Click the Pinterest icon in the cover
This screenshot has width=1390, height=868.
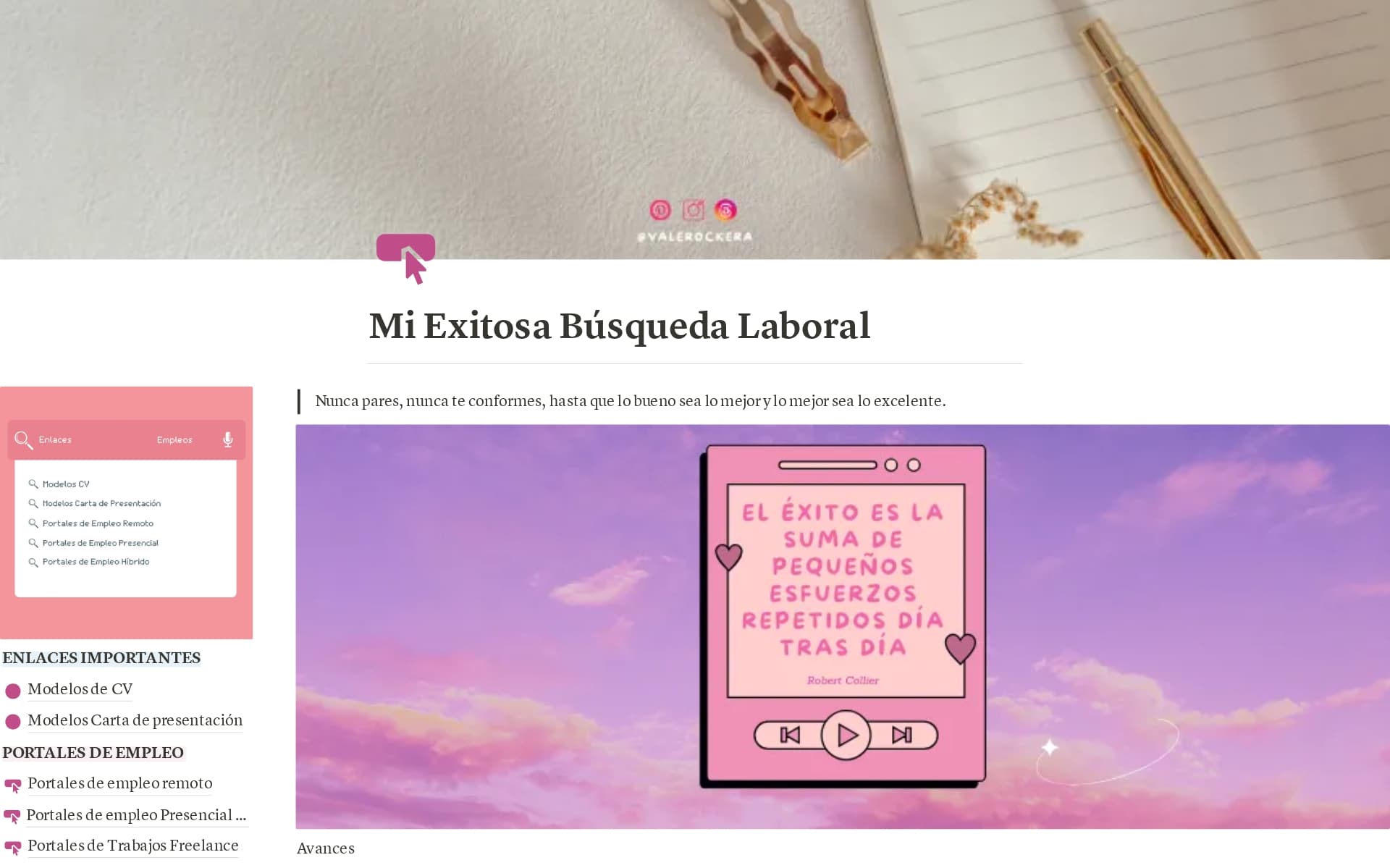coord(660,210)
